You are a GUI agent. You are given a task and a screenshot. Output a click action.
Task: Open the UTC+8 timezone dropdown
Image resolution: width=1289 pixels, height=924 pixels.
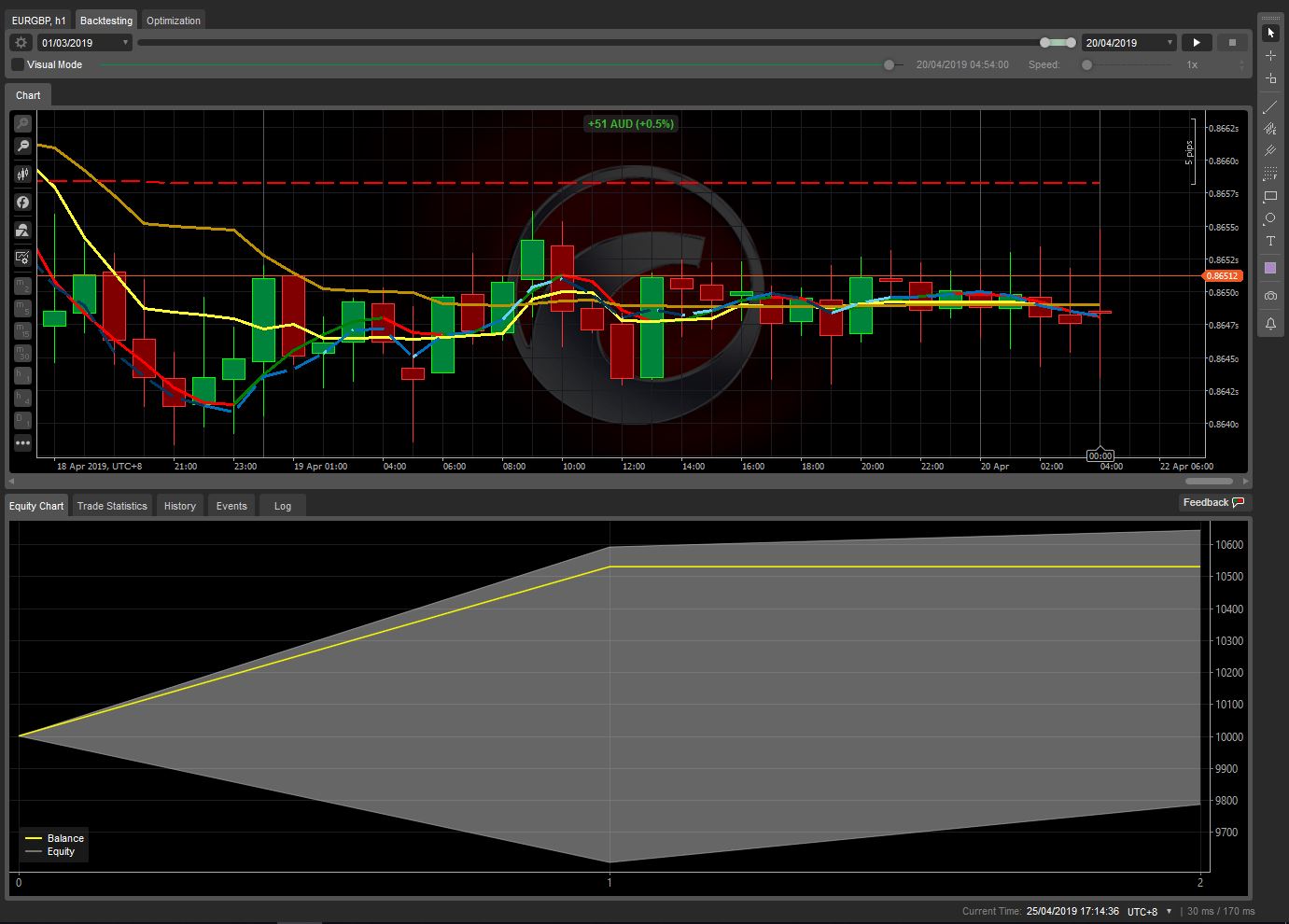[x=1150, y=912]
